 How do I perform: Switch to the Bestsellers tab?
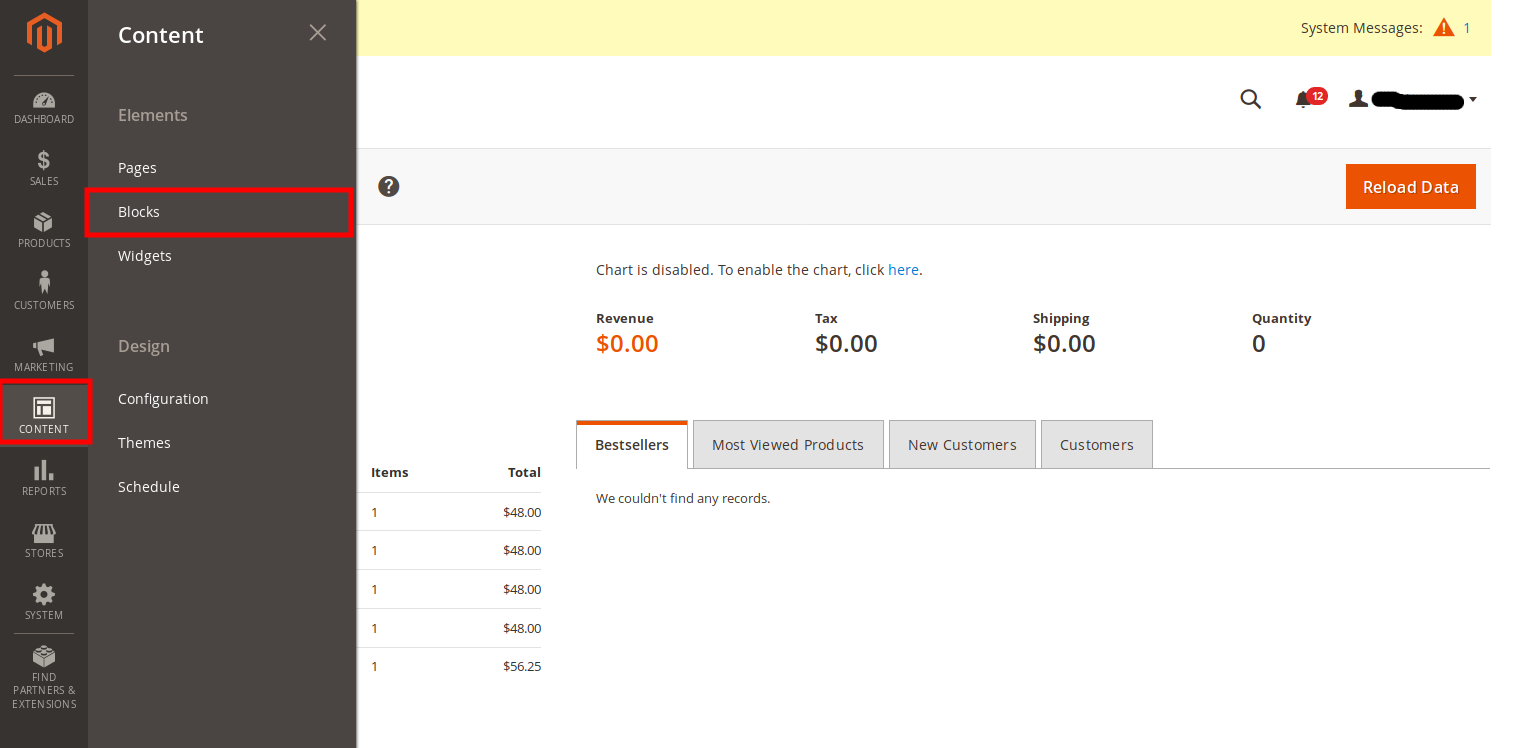pos(632,445)
